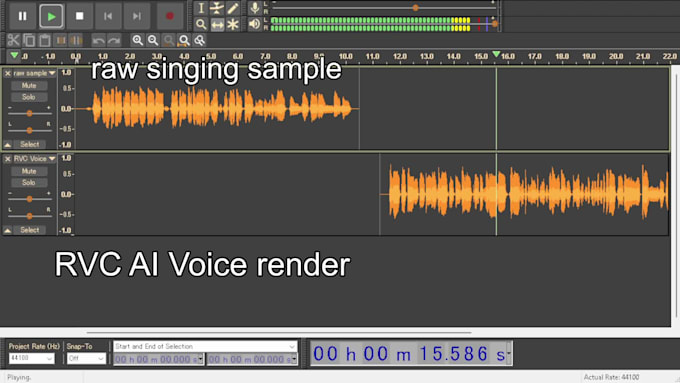This screenshot has width=680, height=383.
Task: Open the Snap-To dropdown
Action: tap(86, 359)
